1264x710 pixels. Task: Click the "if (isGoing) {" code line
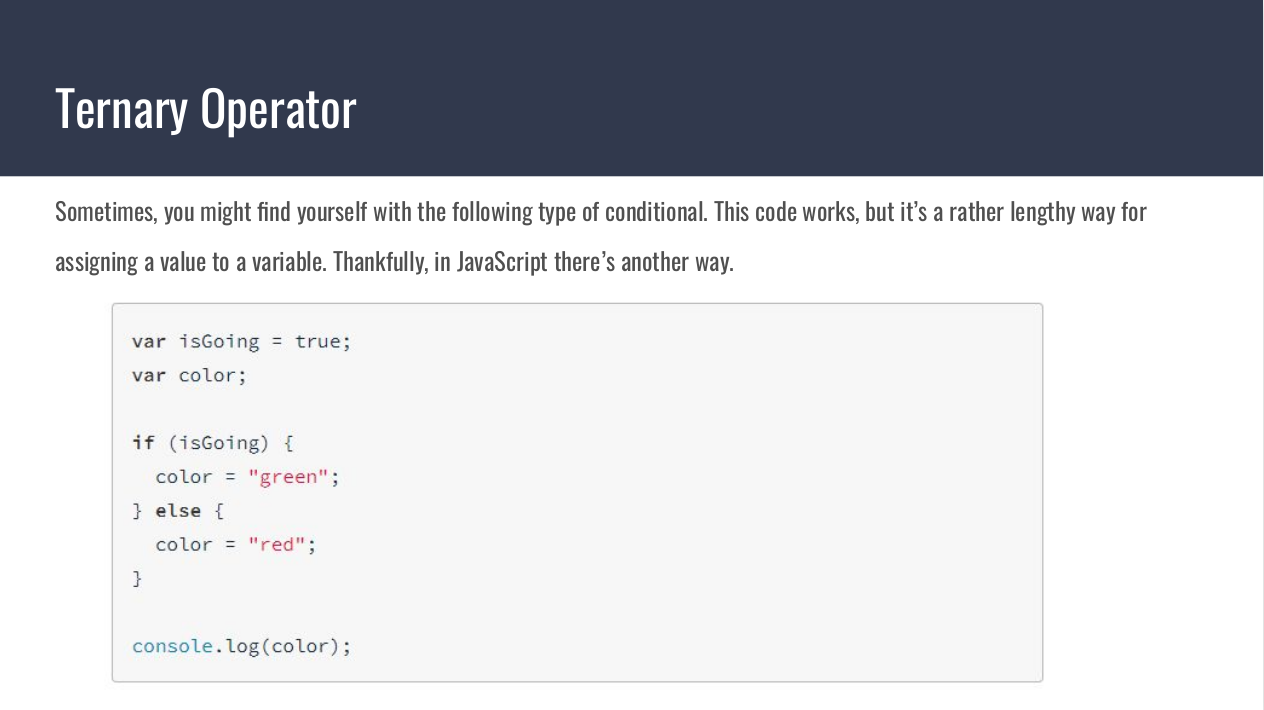212,443
